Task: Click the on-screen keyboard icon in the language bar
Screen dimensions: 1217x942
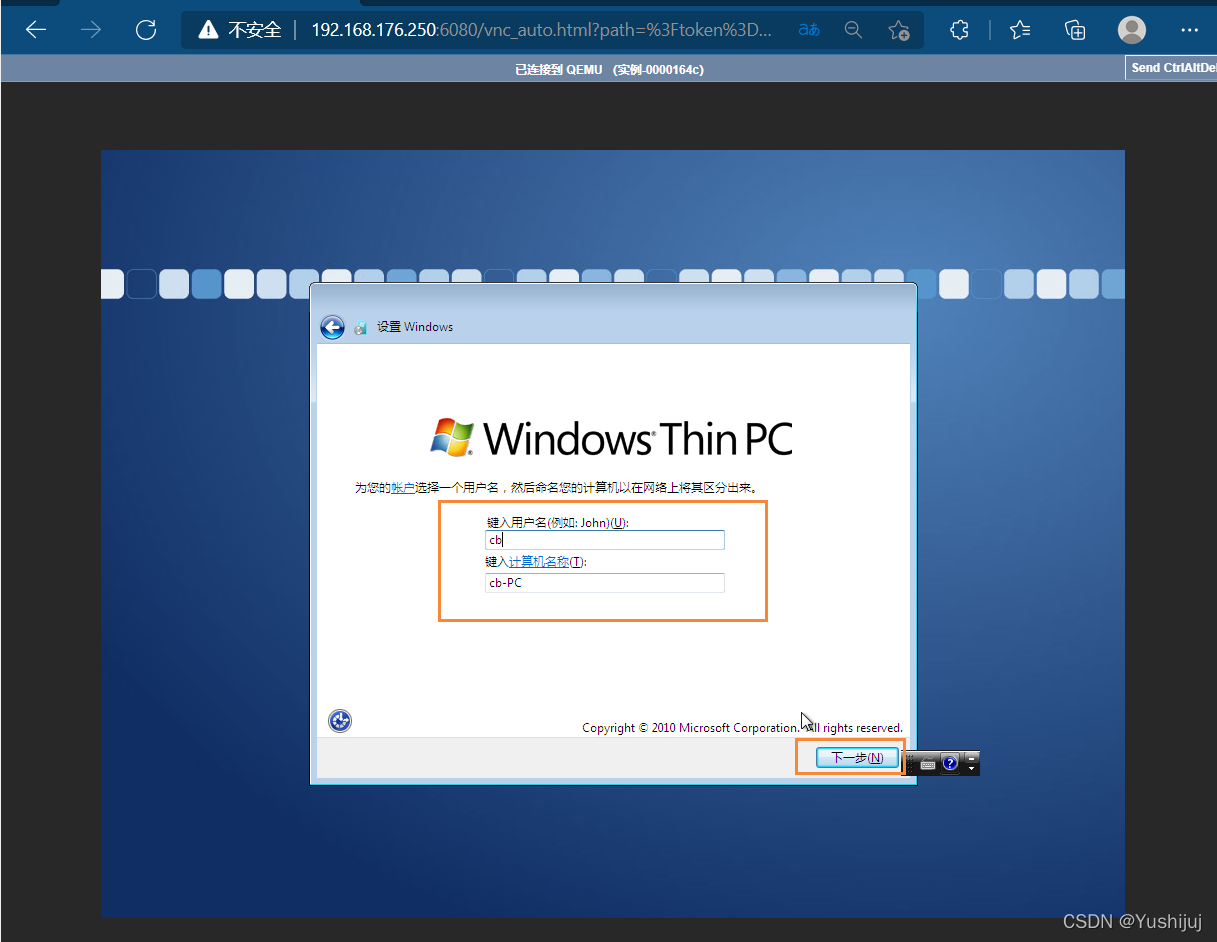Action: (928, 764)
